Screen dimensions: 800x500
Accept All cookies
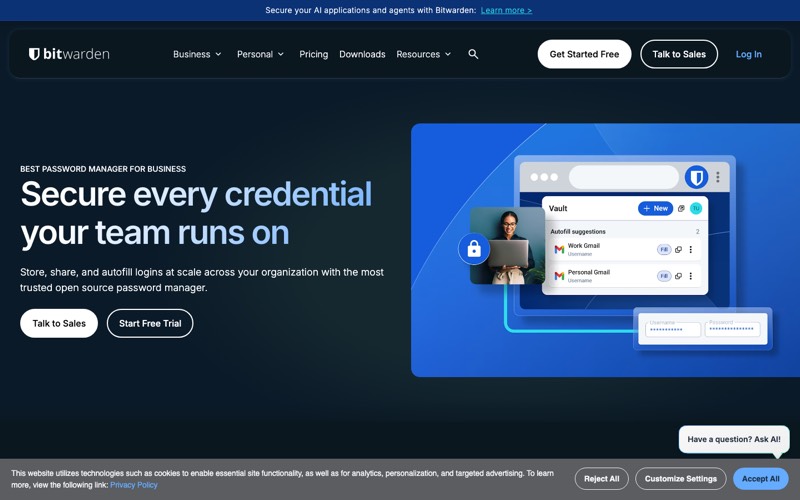pos(761,479)
